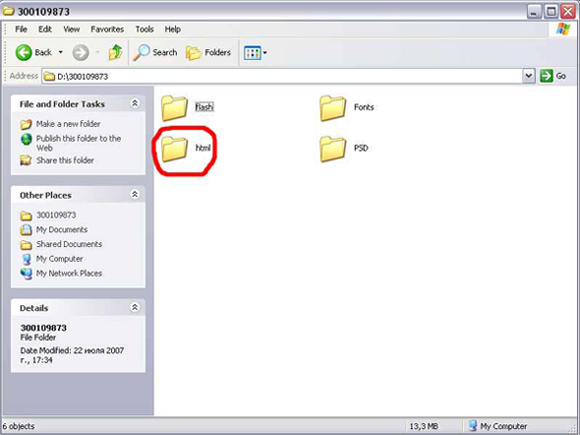Select the html folder icon
The height and width of the screenshot is (435, 580).
click(x=174, y=148)
